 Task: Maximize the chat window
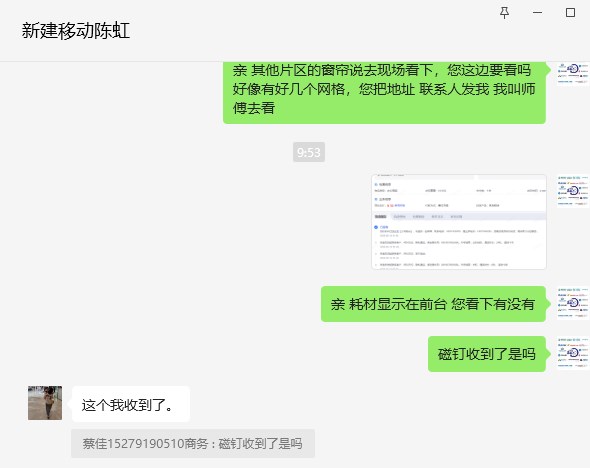tap(570, 13)
